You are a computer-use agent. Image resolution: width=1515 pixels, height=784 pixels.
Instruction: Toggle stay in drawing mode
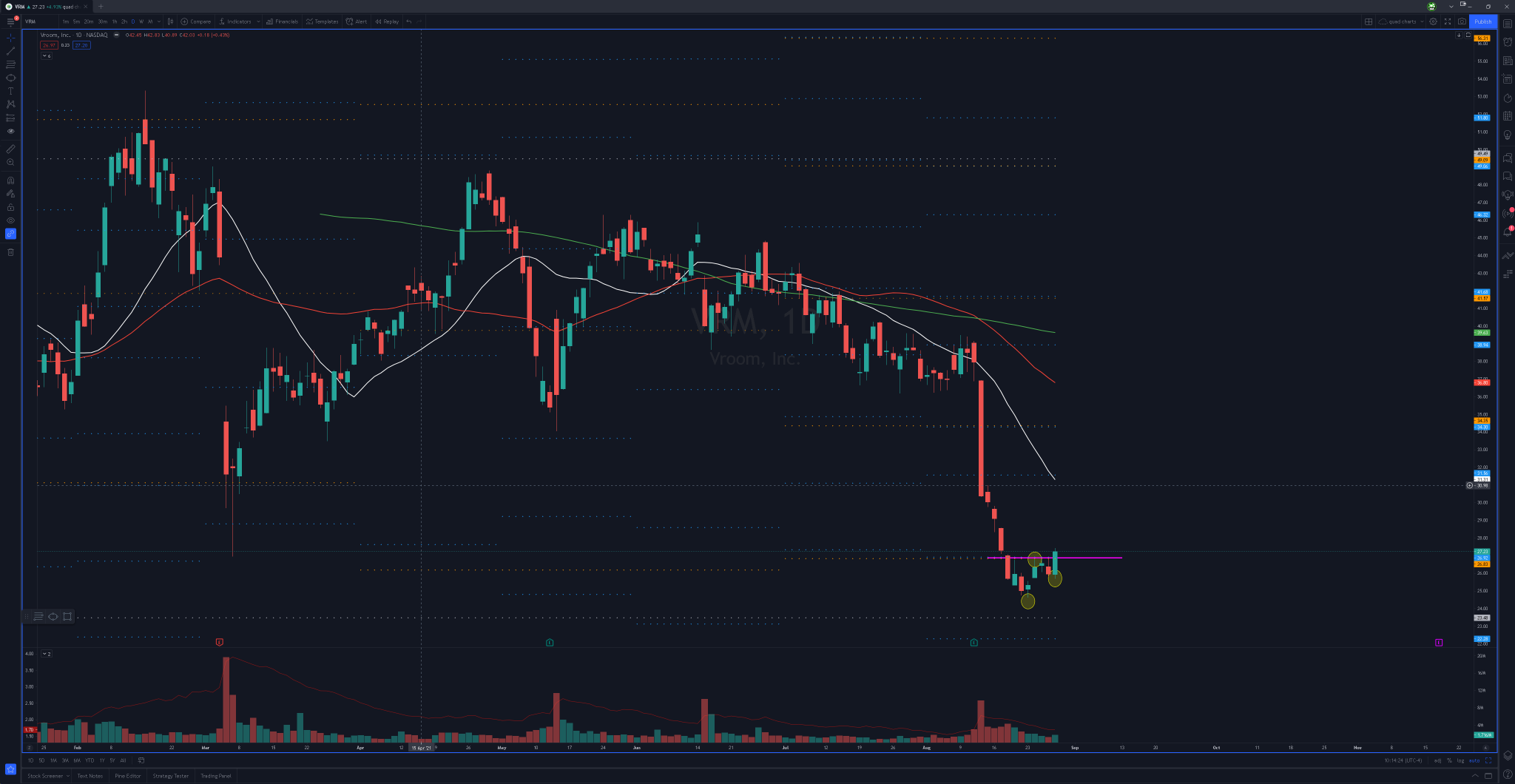10,194
